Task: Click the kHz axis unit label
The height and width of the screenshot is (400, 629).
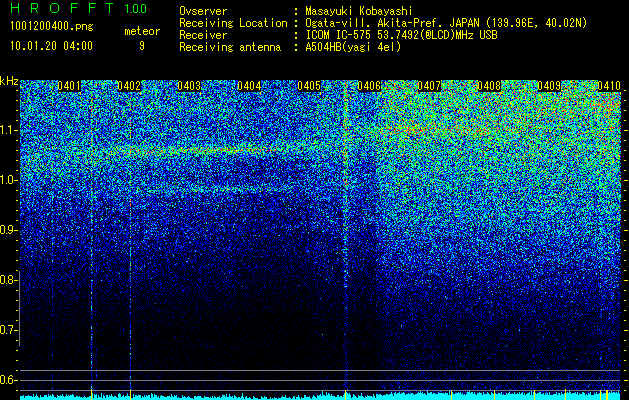Action: click(9, 81)
